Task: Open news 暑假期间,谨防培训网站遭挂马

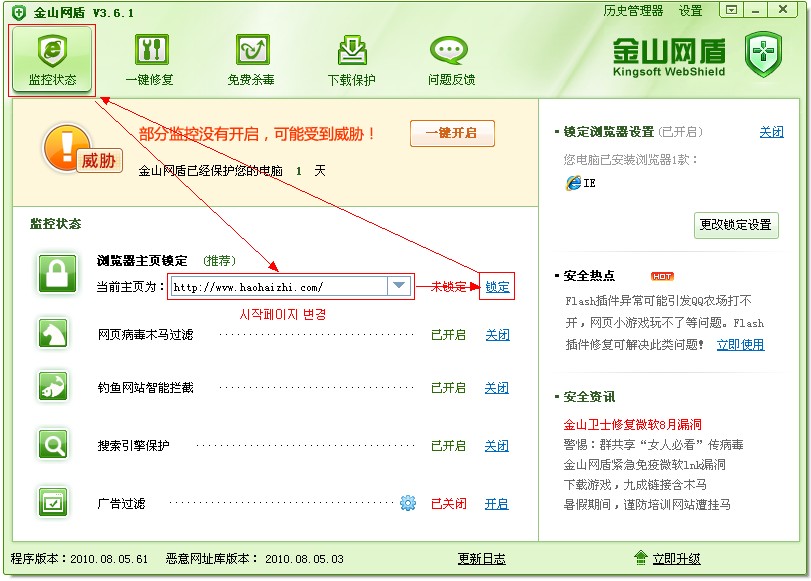Action: click(x=647, y=504)
